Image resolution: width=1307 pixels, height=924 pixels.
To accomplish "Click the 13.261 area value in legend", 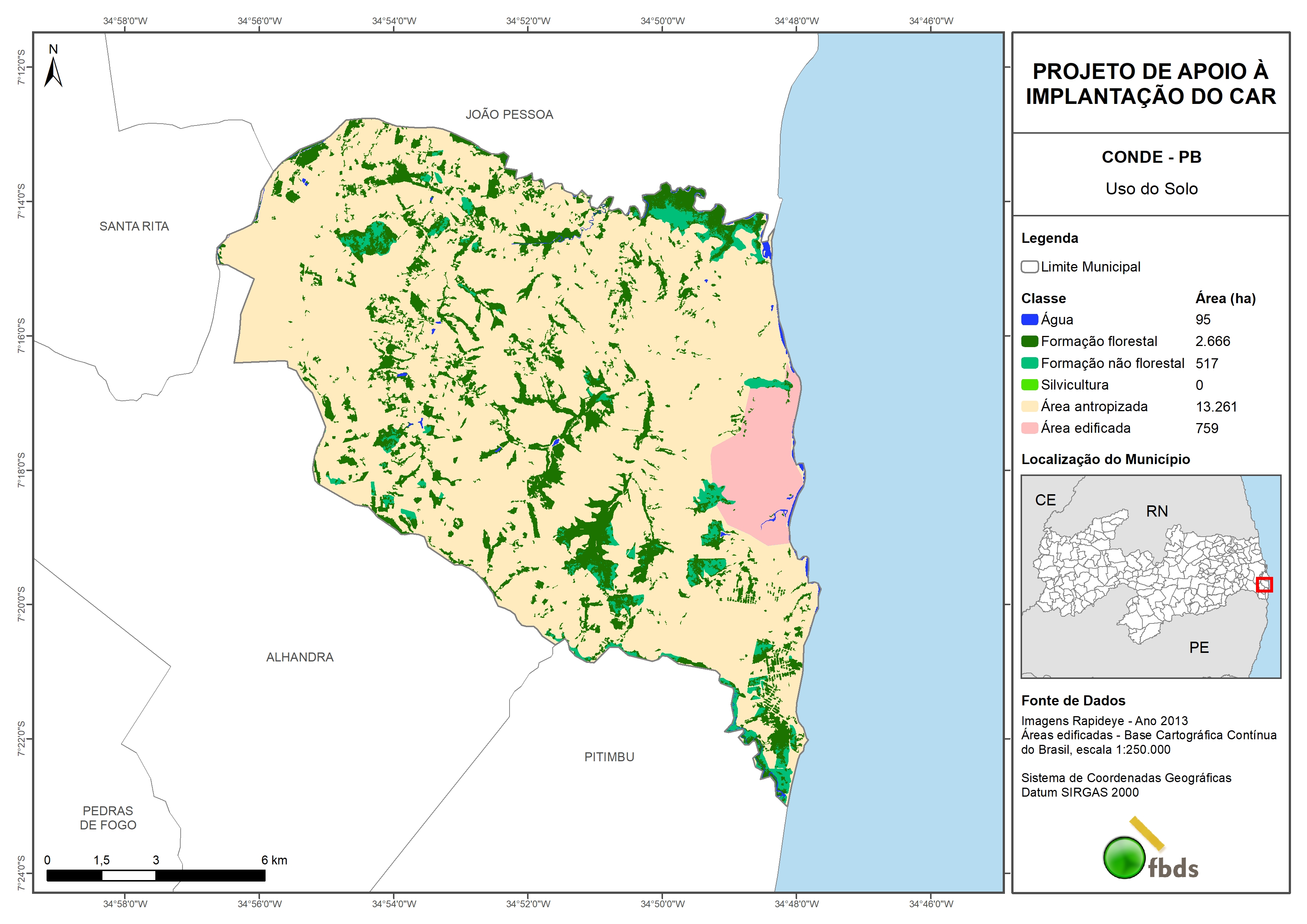I will point(1216,406).
